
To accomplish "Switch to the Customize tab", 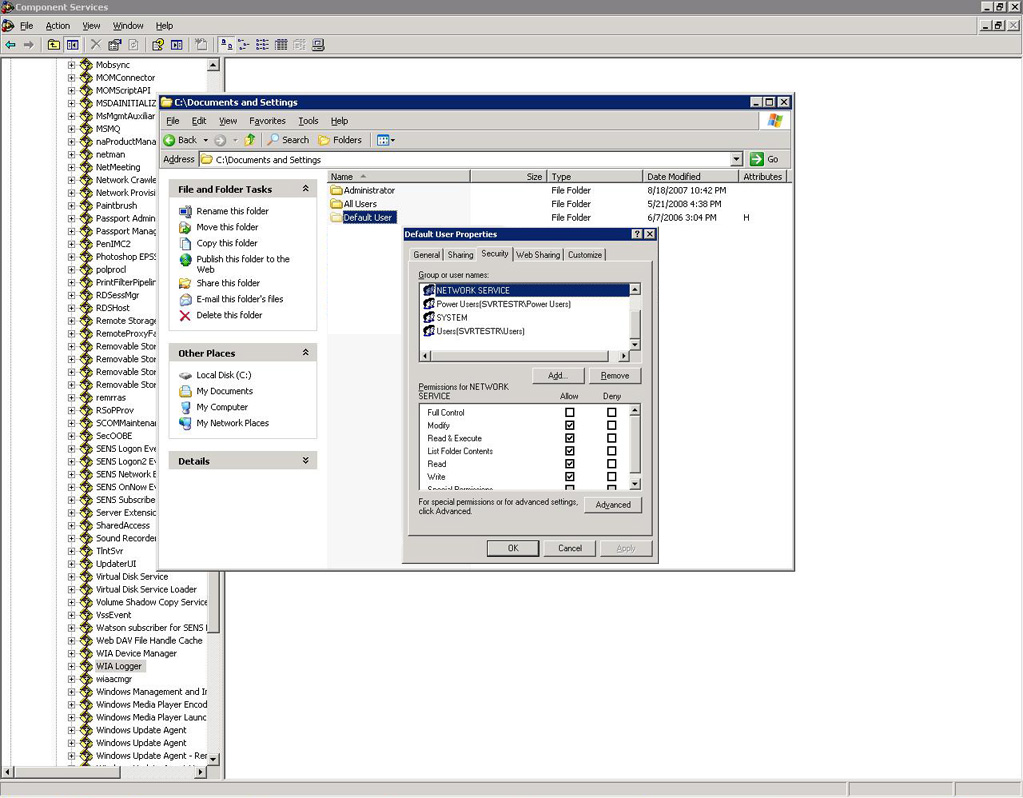I will 585,255.
